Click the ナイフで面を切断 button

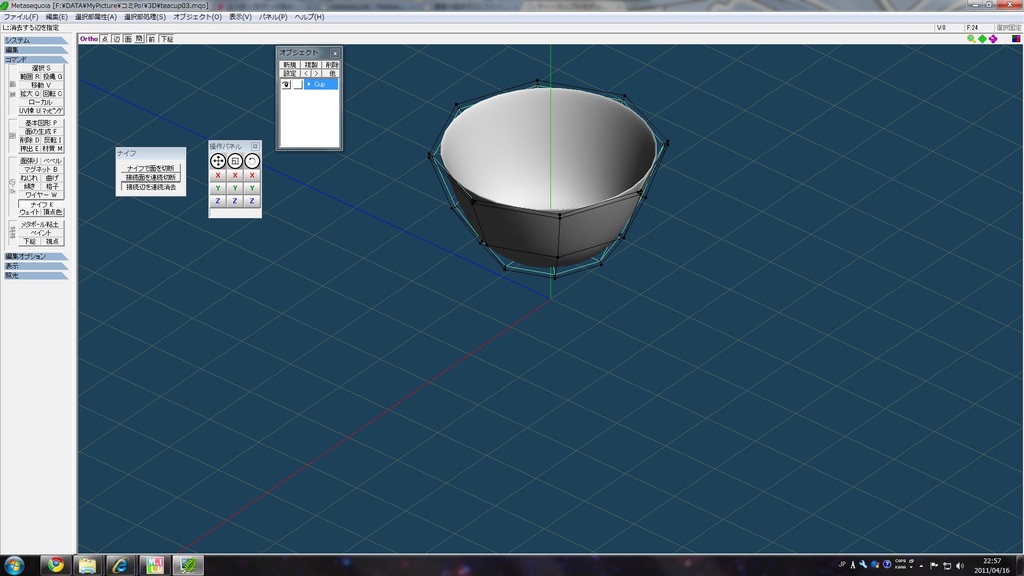click(x=150, y=168)
